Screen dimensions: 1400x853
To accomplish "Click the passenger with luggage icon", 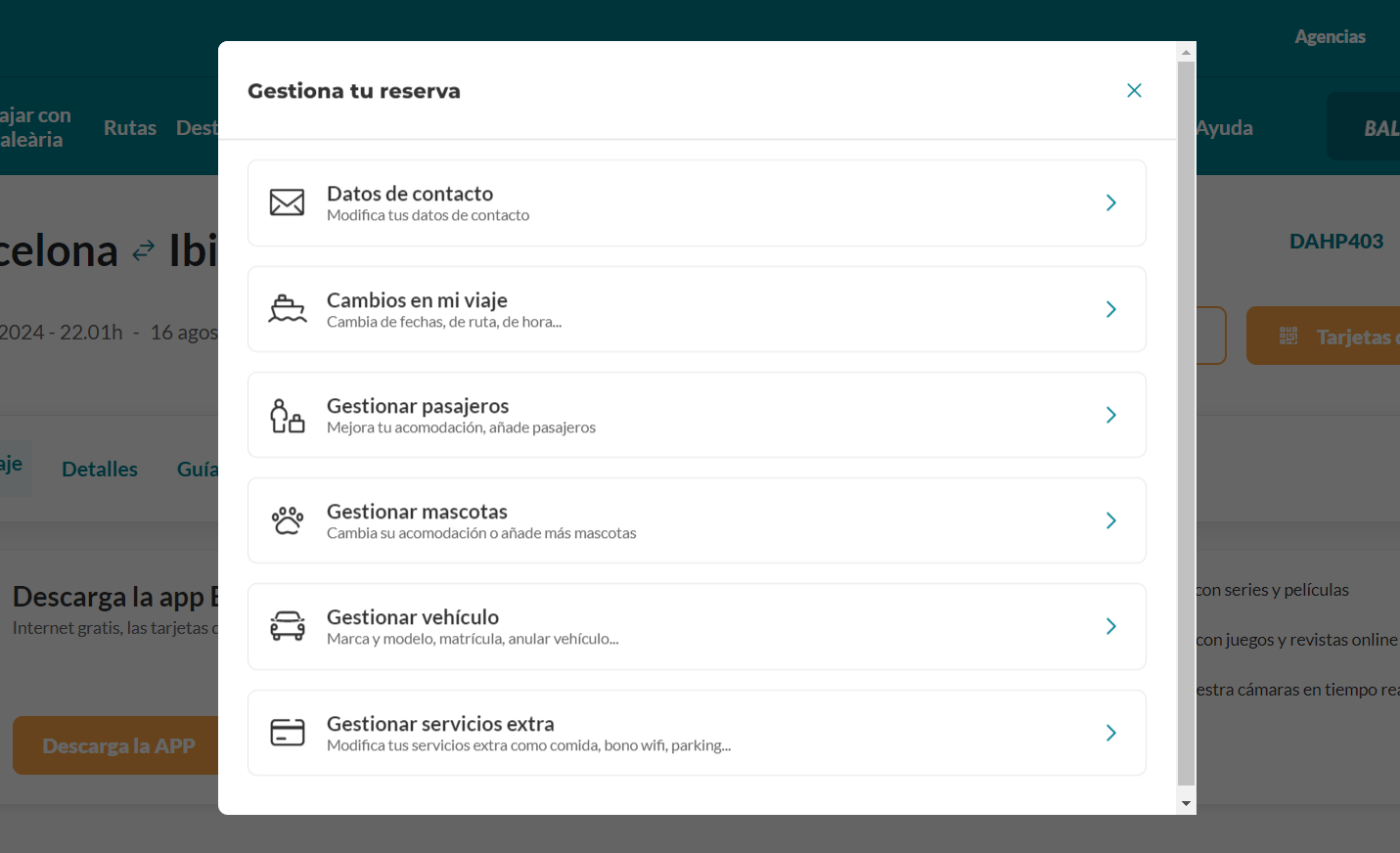I will (288, 416).
